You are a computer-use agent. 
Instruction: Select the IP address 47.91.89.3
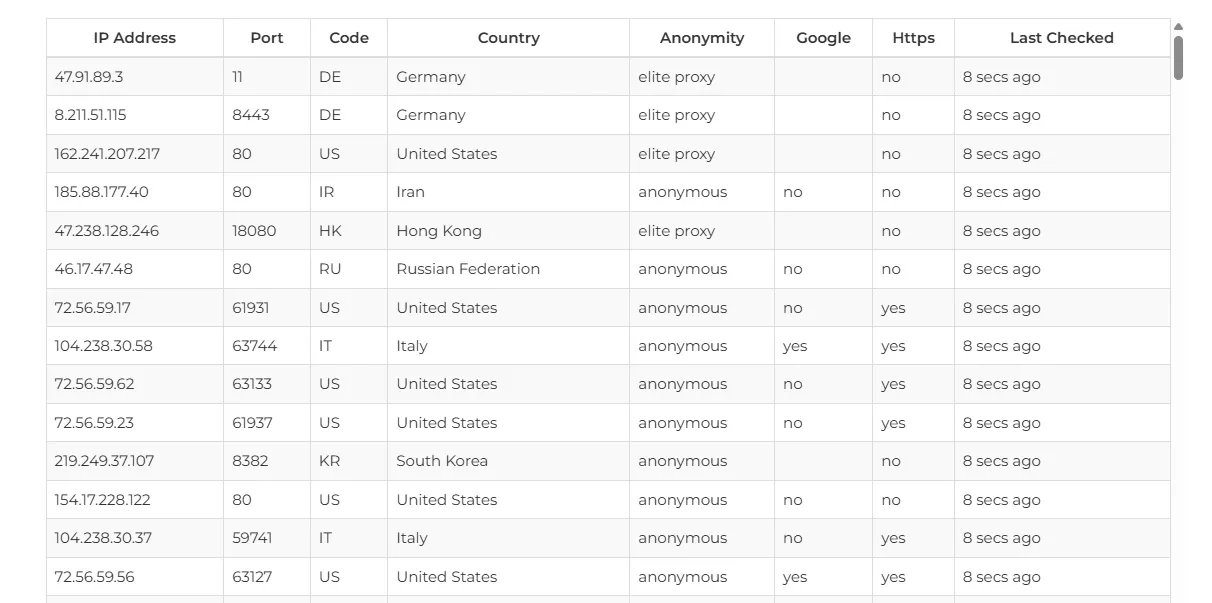click(88, 76)
